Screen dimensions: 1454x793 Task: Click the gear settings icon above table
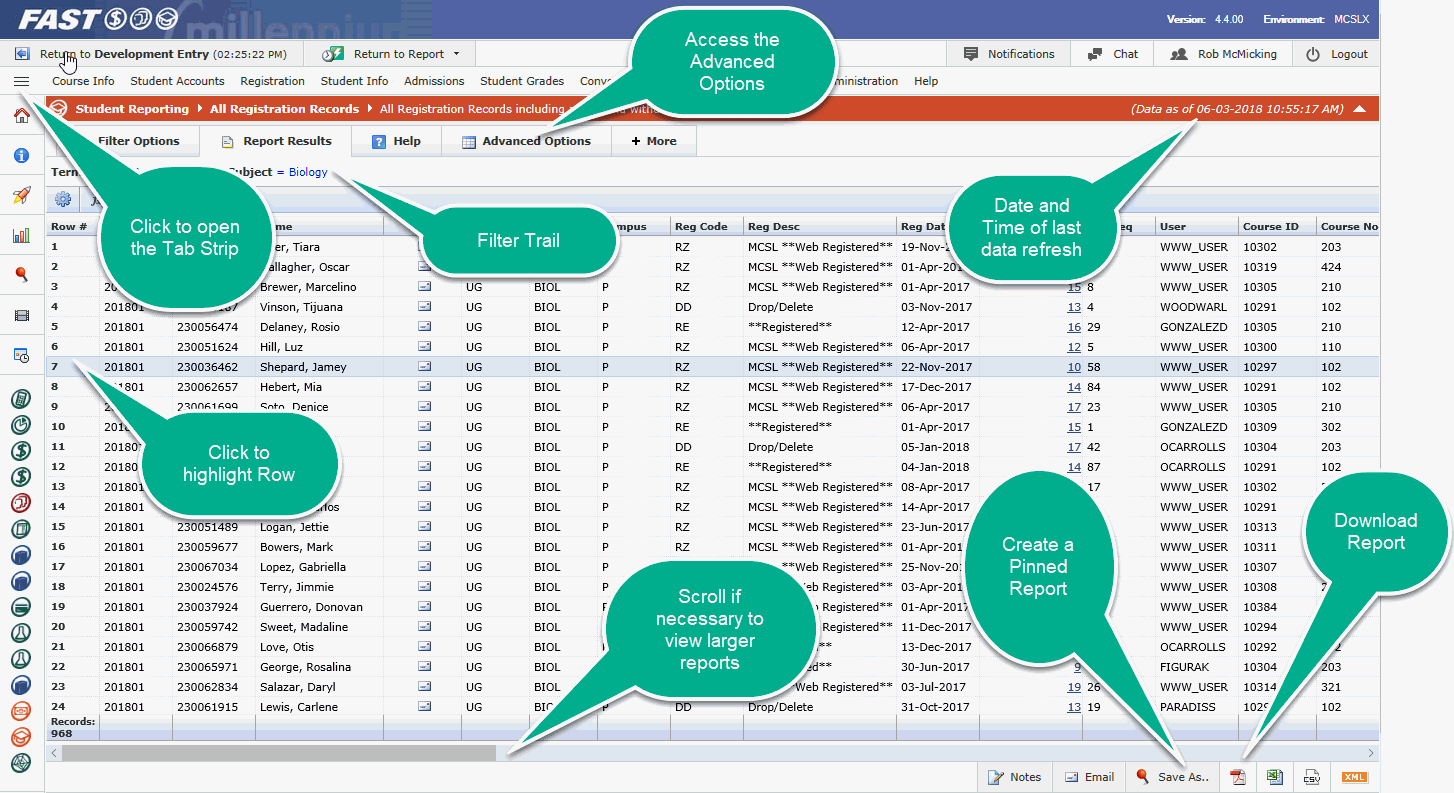point(63,200)
